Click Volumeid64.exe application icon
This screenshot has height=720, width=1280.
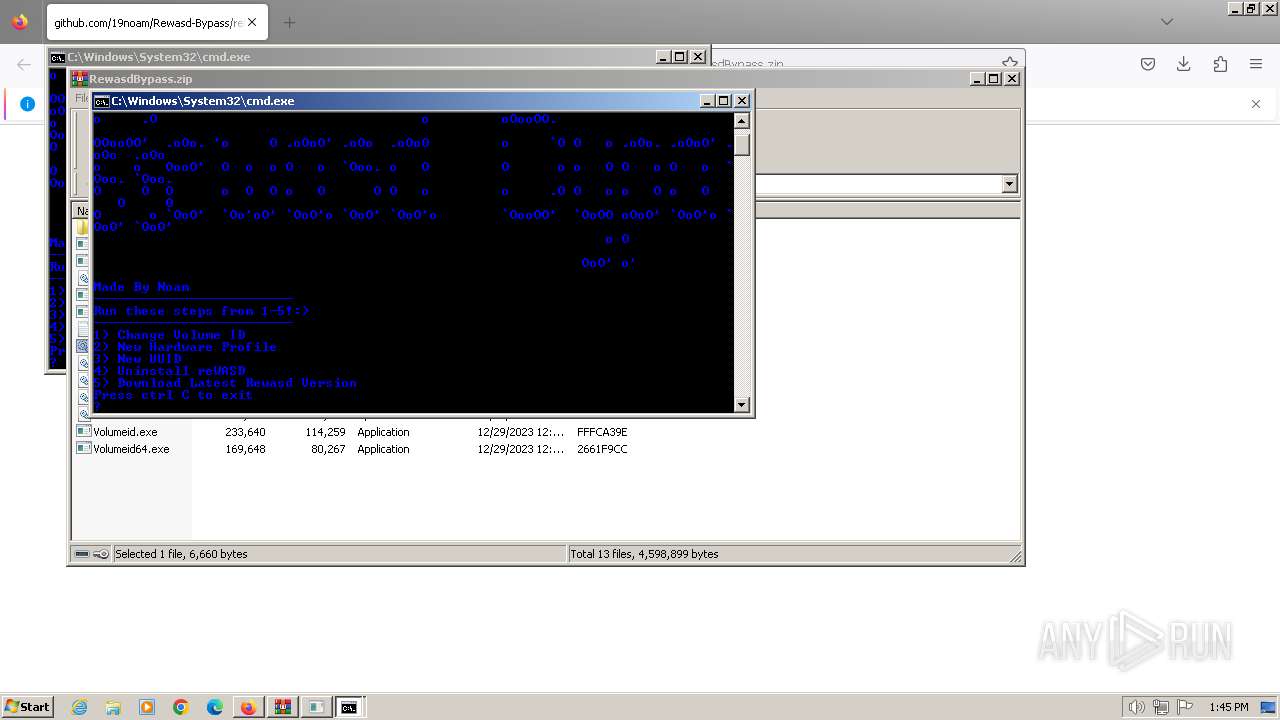(x=84, y=449)
